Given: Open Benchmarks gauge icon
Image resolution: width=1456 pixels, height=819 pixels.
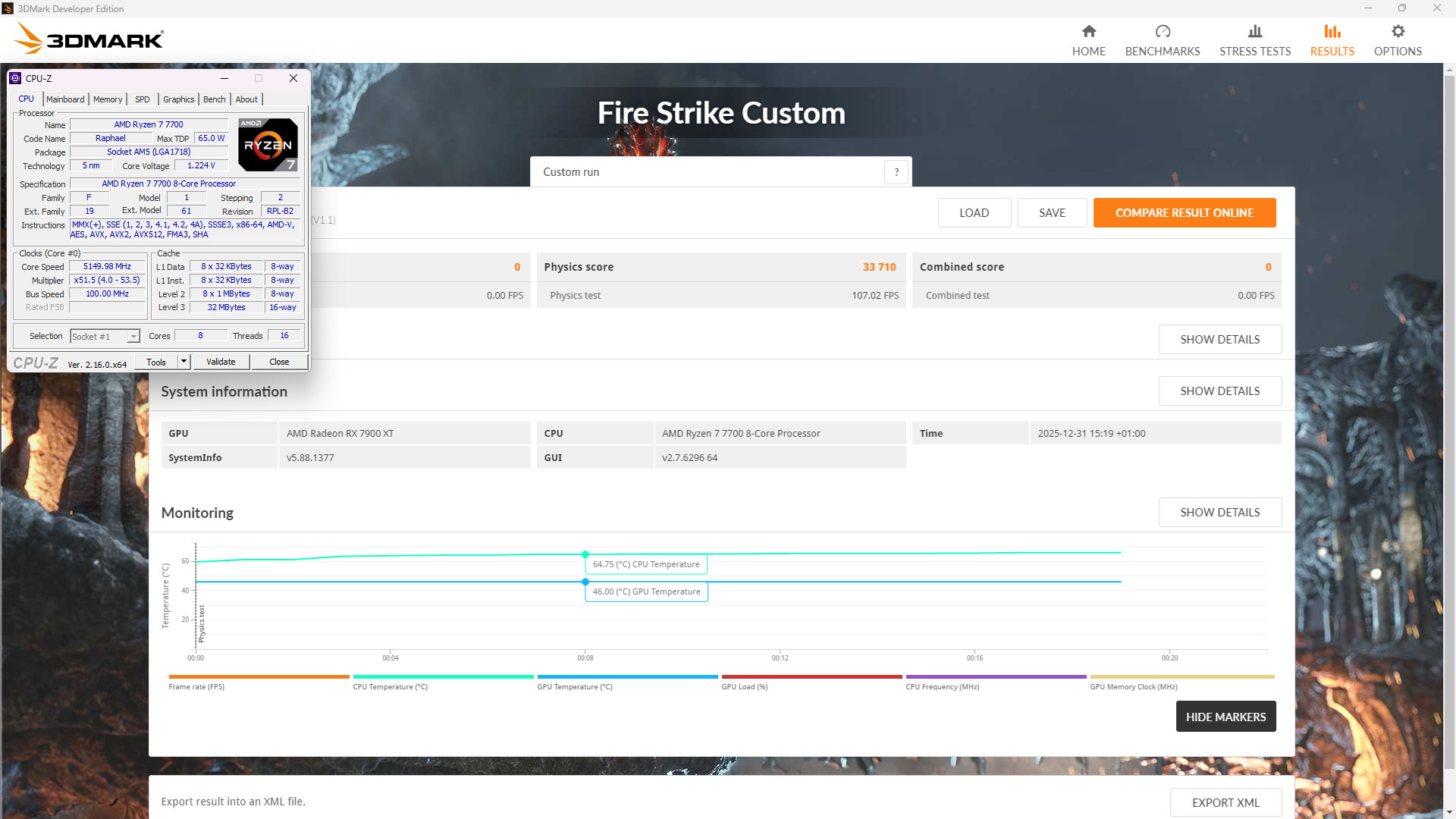Looking at the screenshot, I should (1162, 32).
